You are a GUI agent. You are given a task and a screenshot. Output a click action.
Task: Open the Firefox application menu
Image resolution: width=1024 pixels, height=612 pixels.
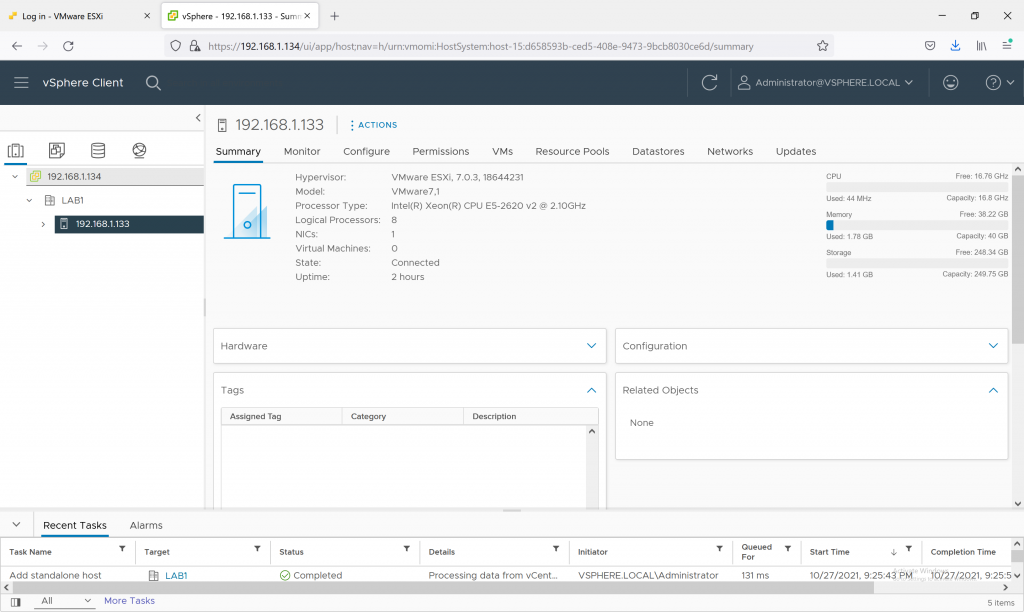click(1006, 45)
